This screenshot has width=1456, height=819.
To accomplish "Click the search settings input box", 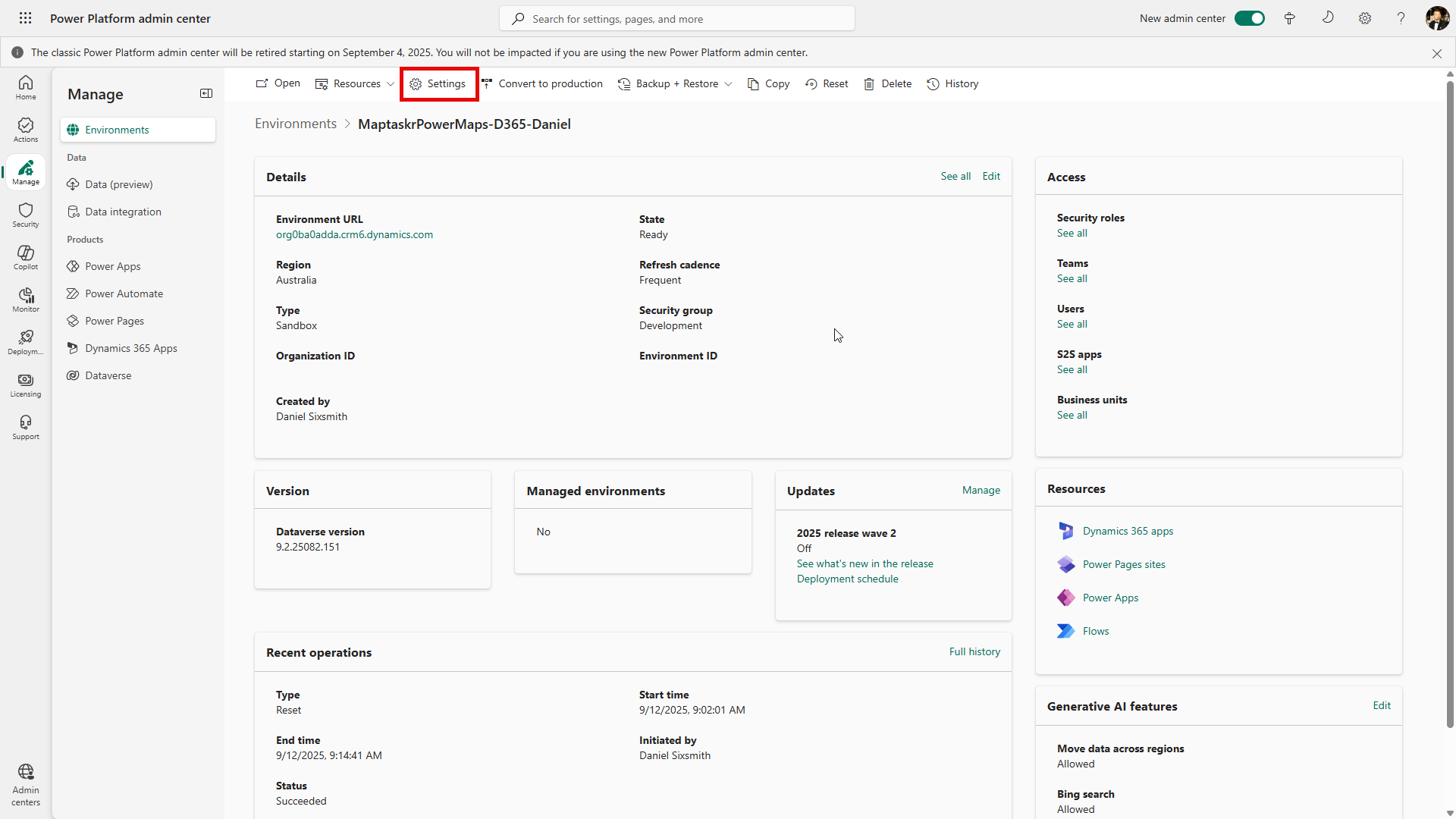I will [x=676, y=19].
